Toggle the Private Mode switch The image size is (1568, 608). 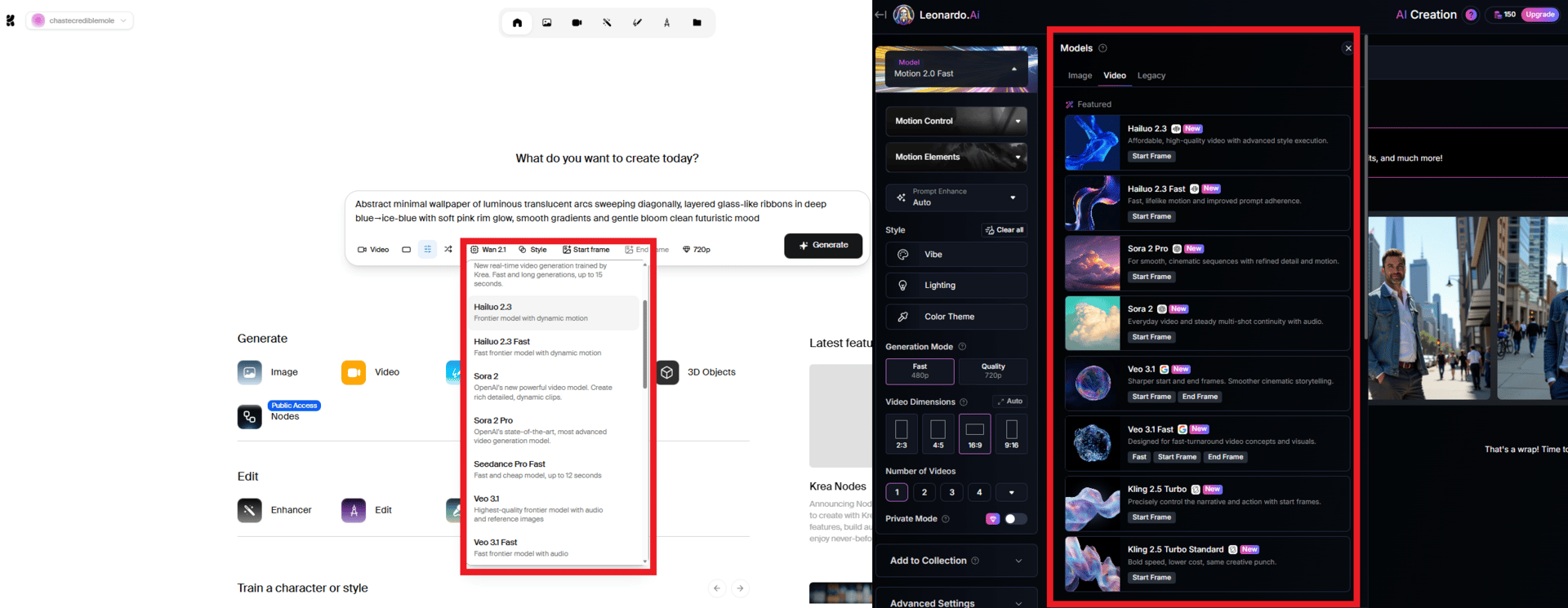1015,519
